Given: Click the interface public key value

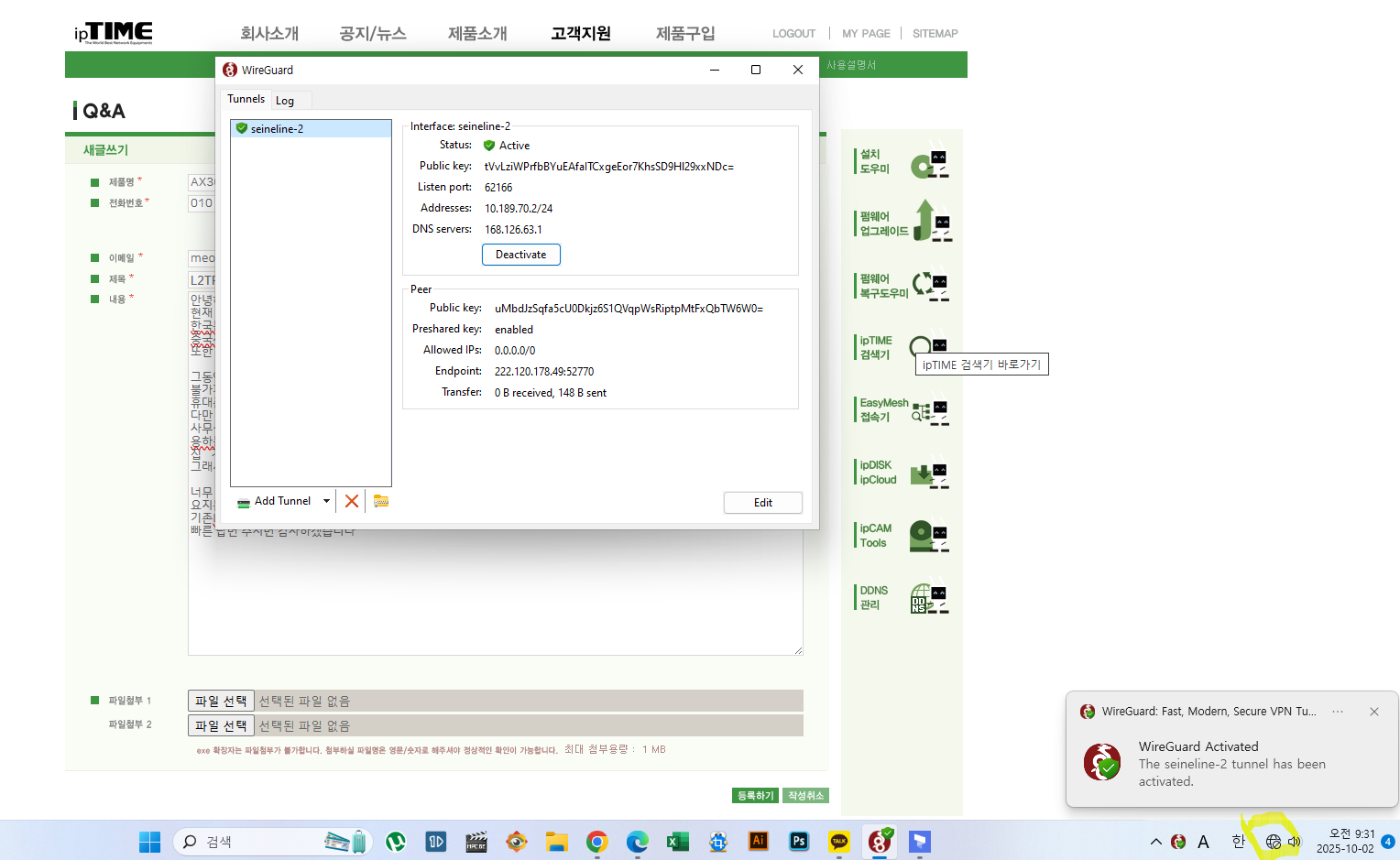Looking at the screenshot, I should 609,167.
